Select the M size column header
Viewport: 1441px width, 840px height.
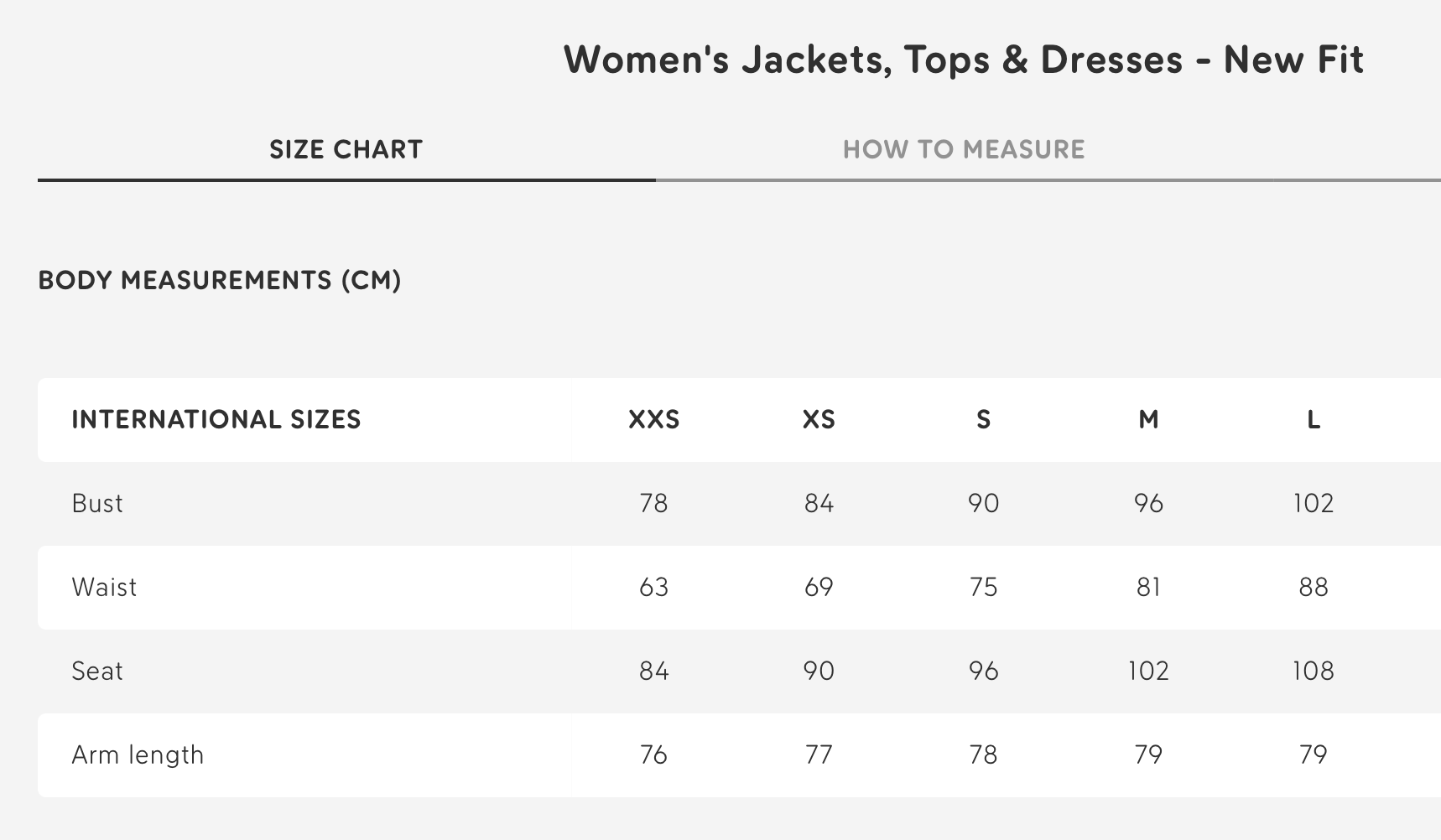coord(1148,419)
